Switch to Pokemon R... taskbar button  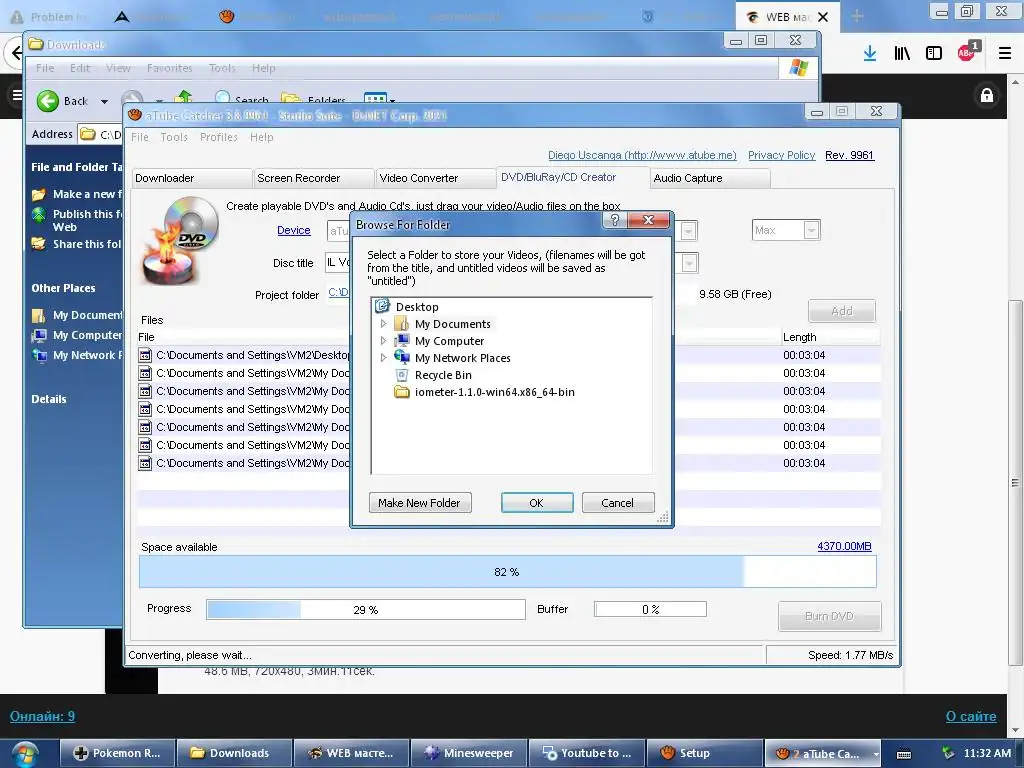(x=119, y=754)
